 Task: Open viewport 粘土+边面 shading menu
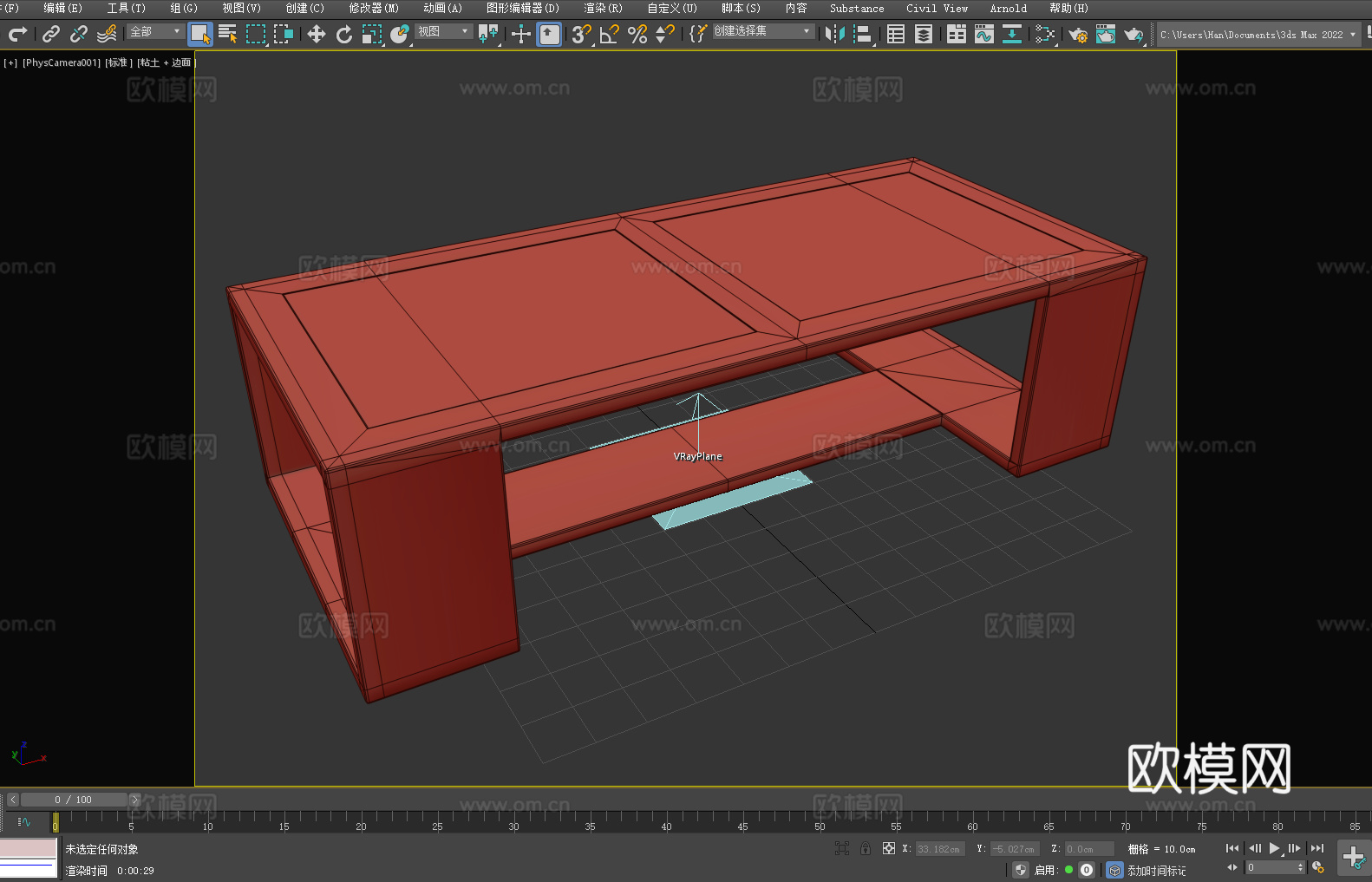(x=166, y=62)
